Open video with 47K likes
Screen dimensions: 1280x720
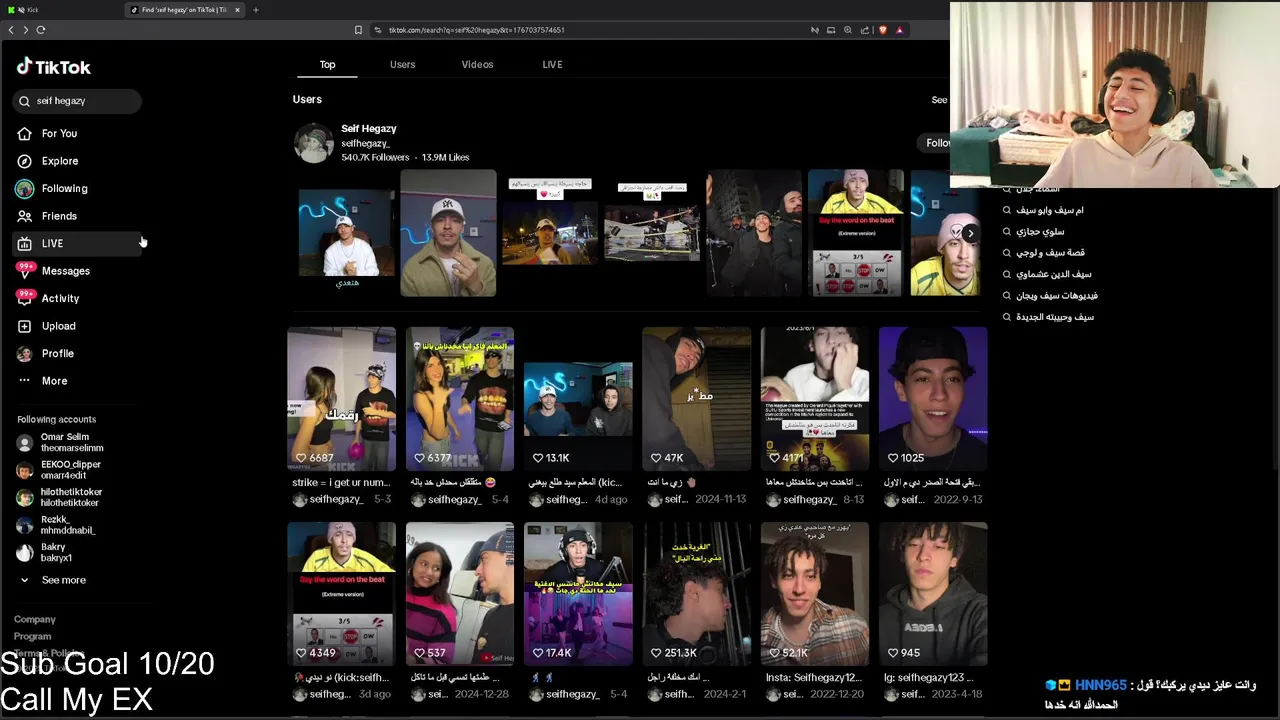pos(696,399)
